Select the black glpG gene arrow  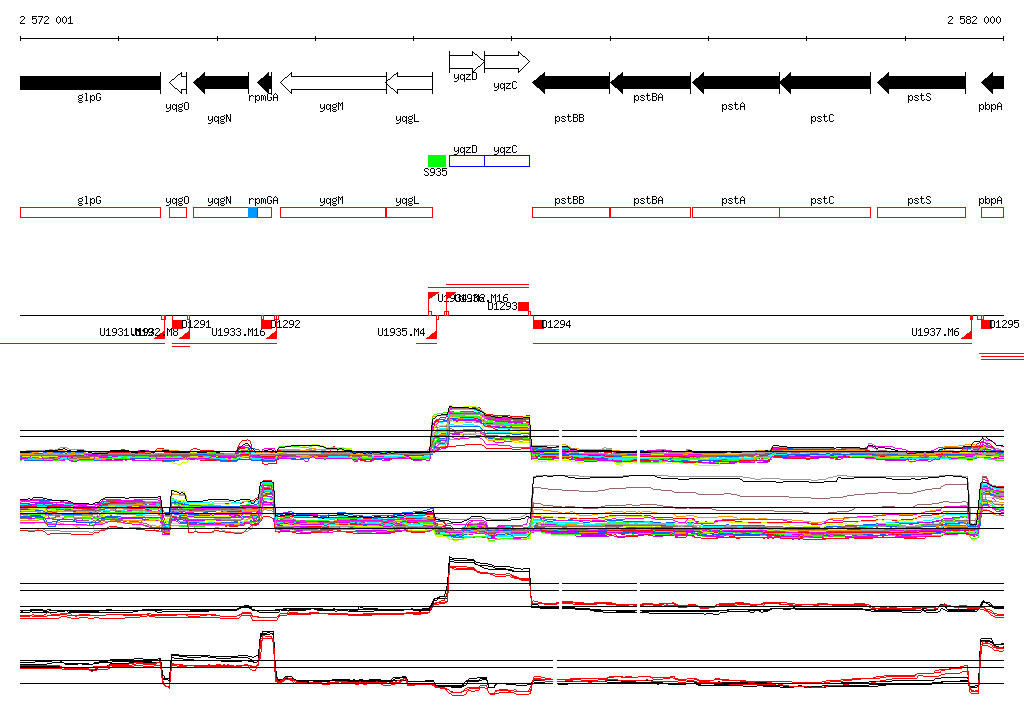tap(90, 83)
